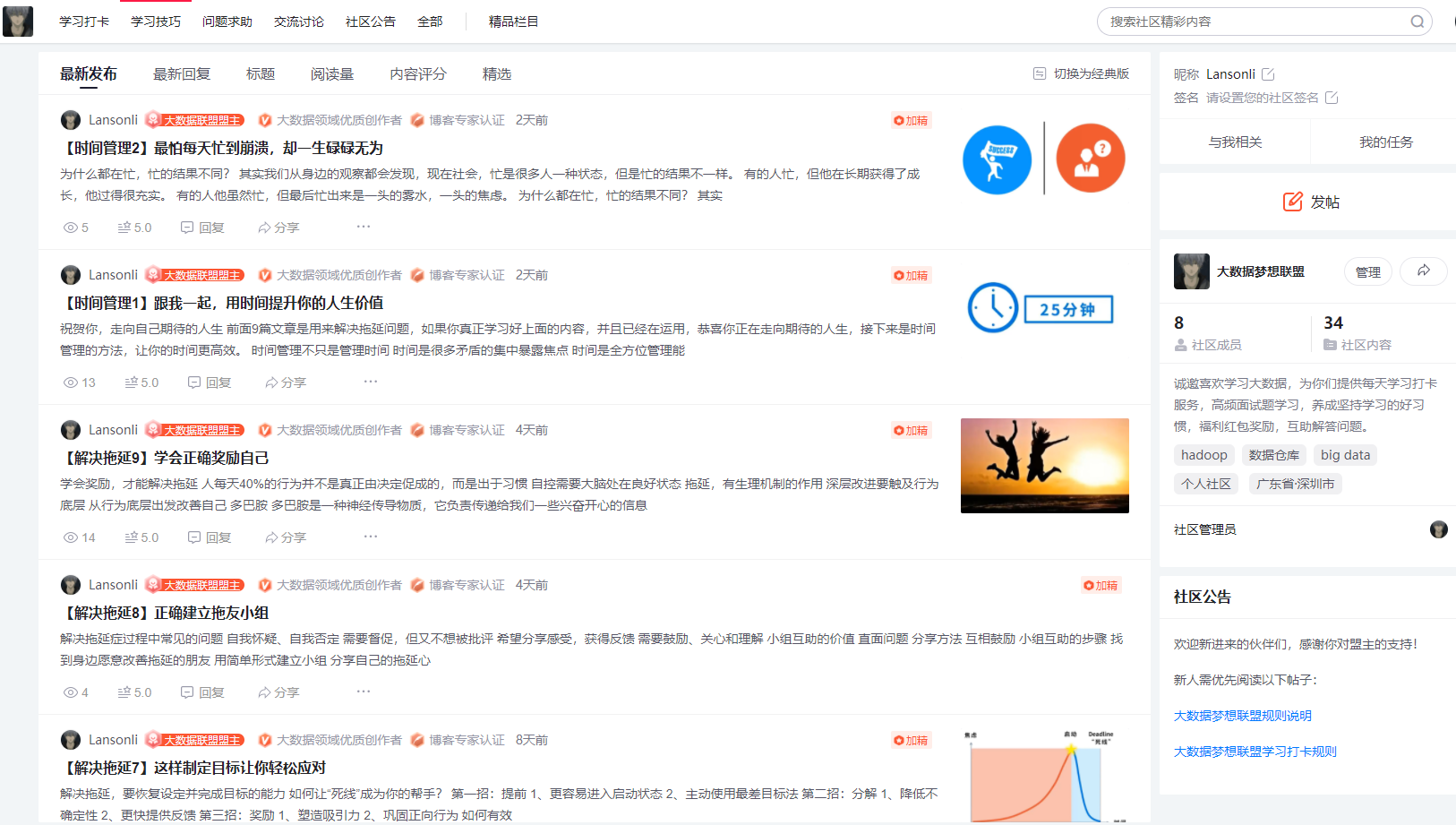Edit nickname pencil icon next to Lansonli

(1268, 74)
